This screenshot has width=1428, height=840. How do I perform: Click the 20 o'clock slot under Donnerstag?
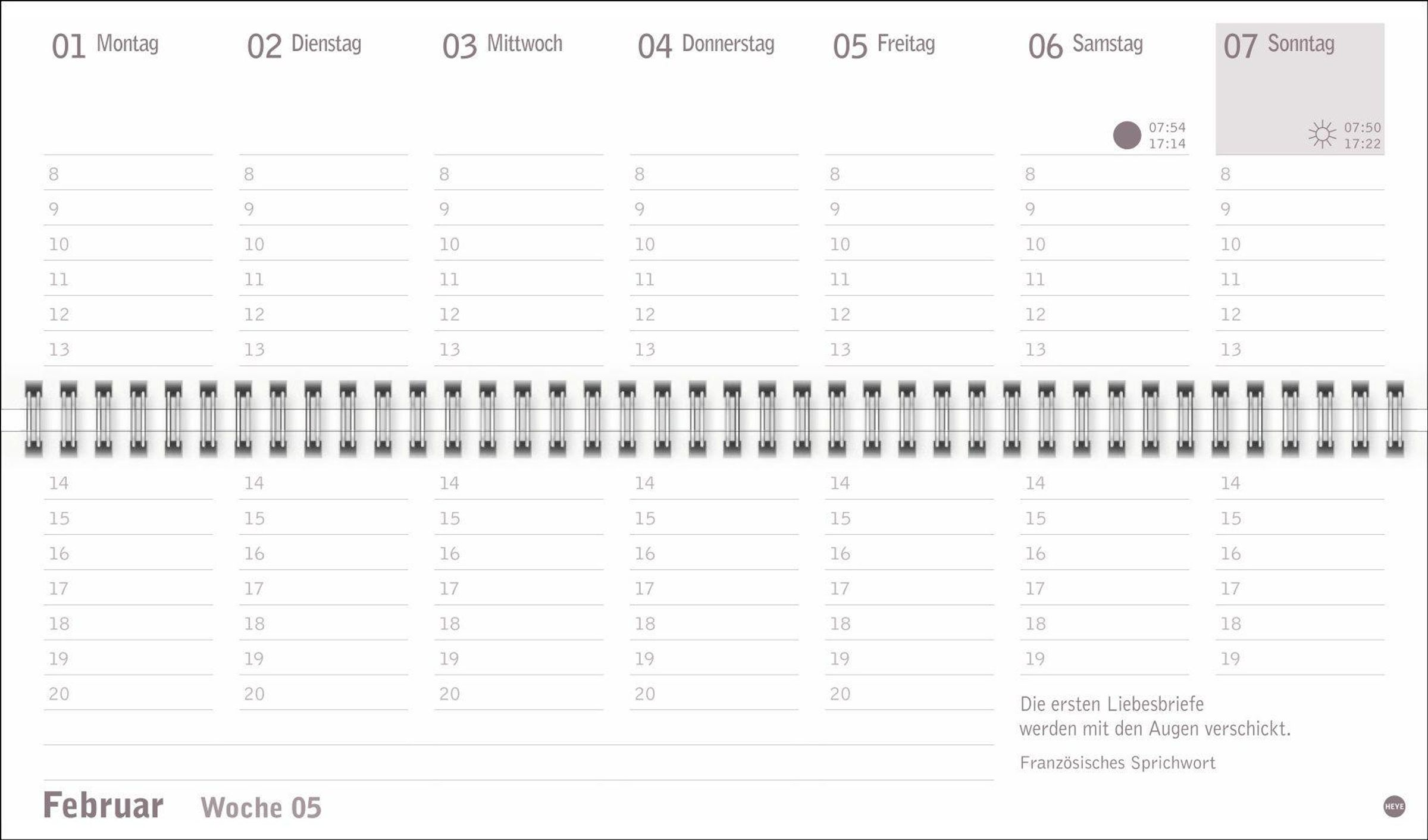coord(713,694)
